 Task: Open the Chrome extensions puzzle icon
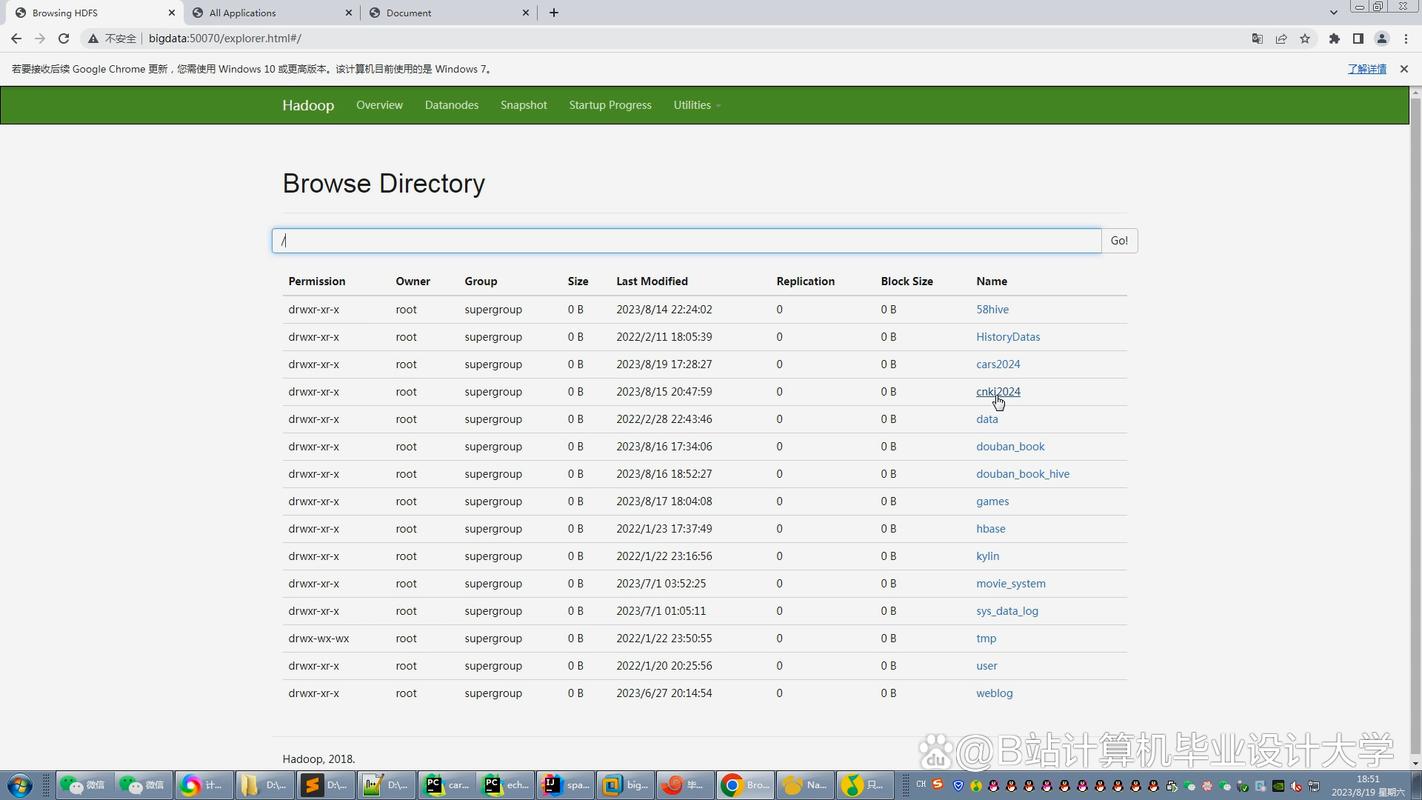click(1334, 38)
